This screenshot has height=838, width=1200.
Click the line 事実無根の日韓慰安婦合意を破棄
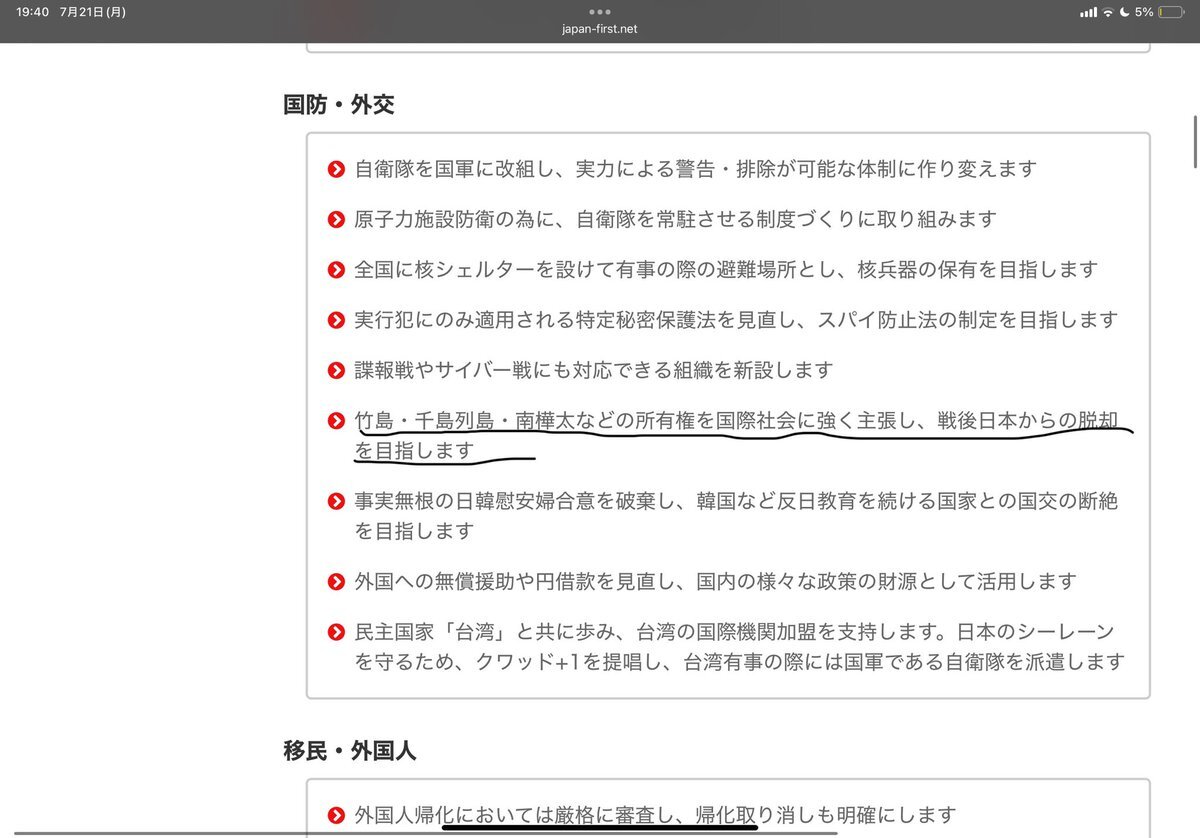tap(735, 516)
